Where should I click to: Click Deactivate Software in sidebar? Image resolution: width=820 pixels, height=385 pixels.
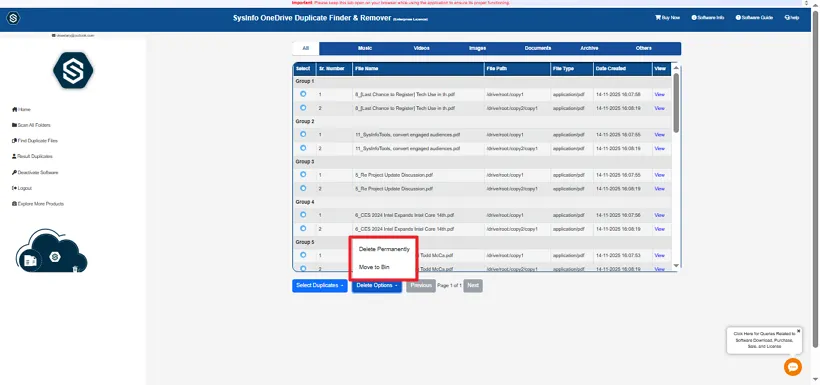point(35,173)
